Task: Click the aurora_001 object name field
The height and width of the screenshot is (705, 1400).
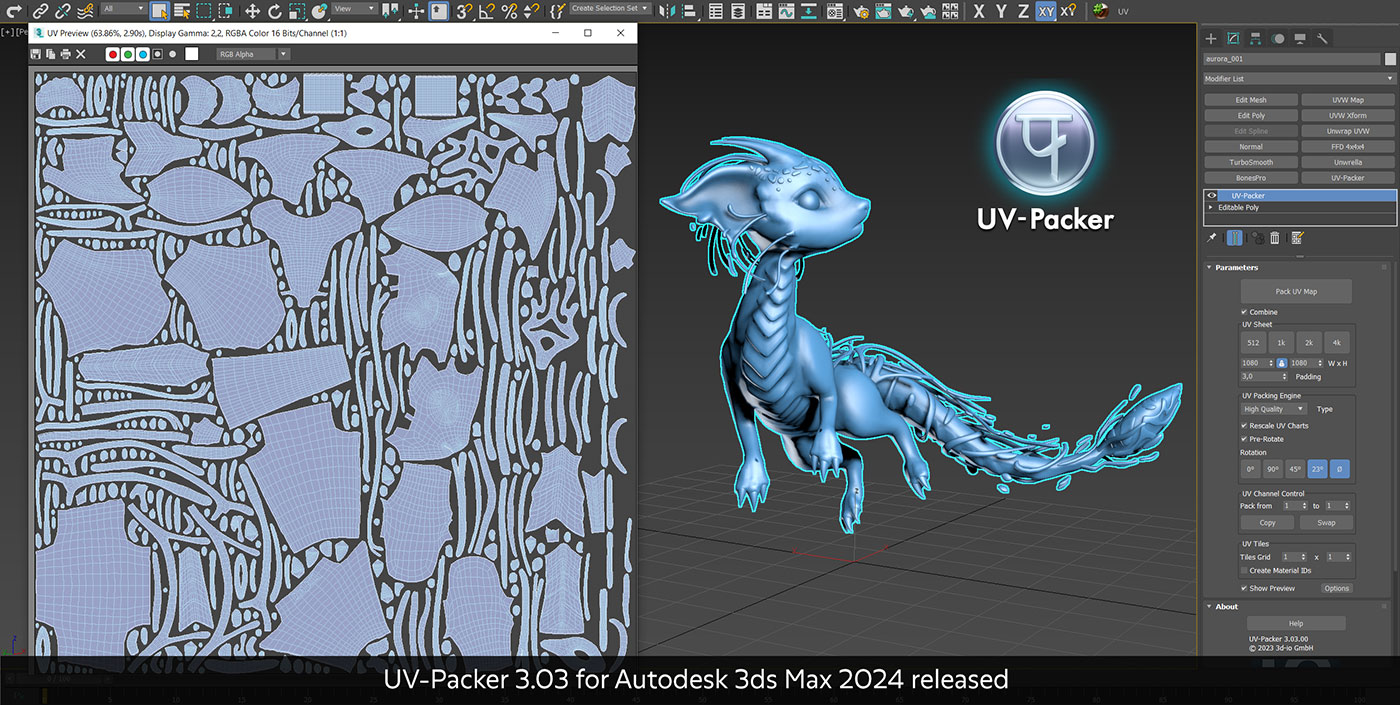Action: click(x=1292, y=59)
